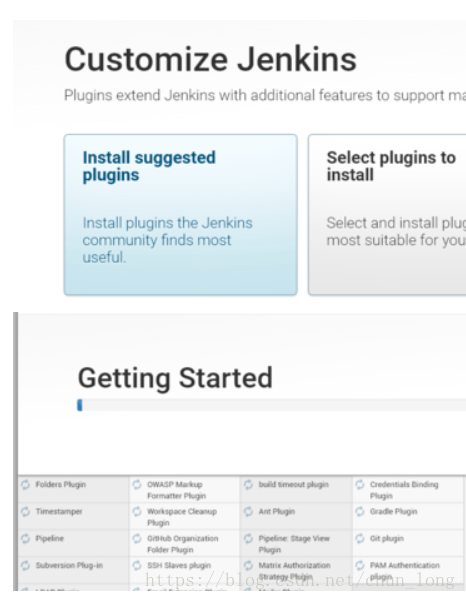Click the Getting Started heading

pyautogui.click(x=175, y=378)
